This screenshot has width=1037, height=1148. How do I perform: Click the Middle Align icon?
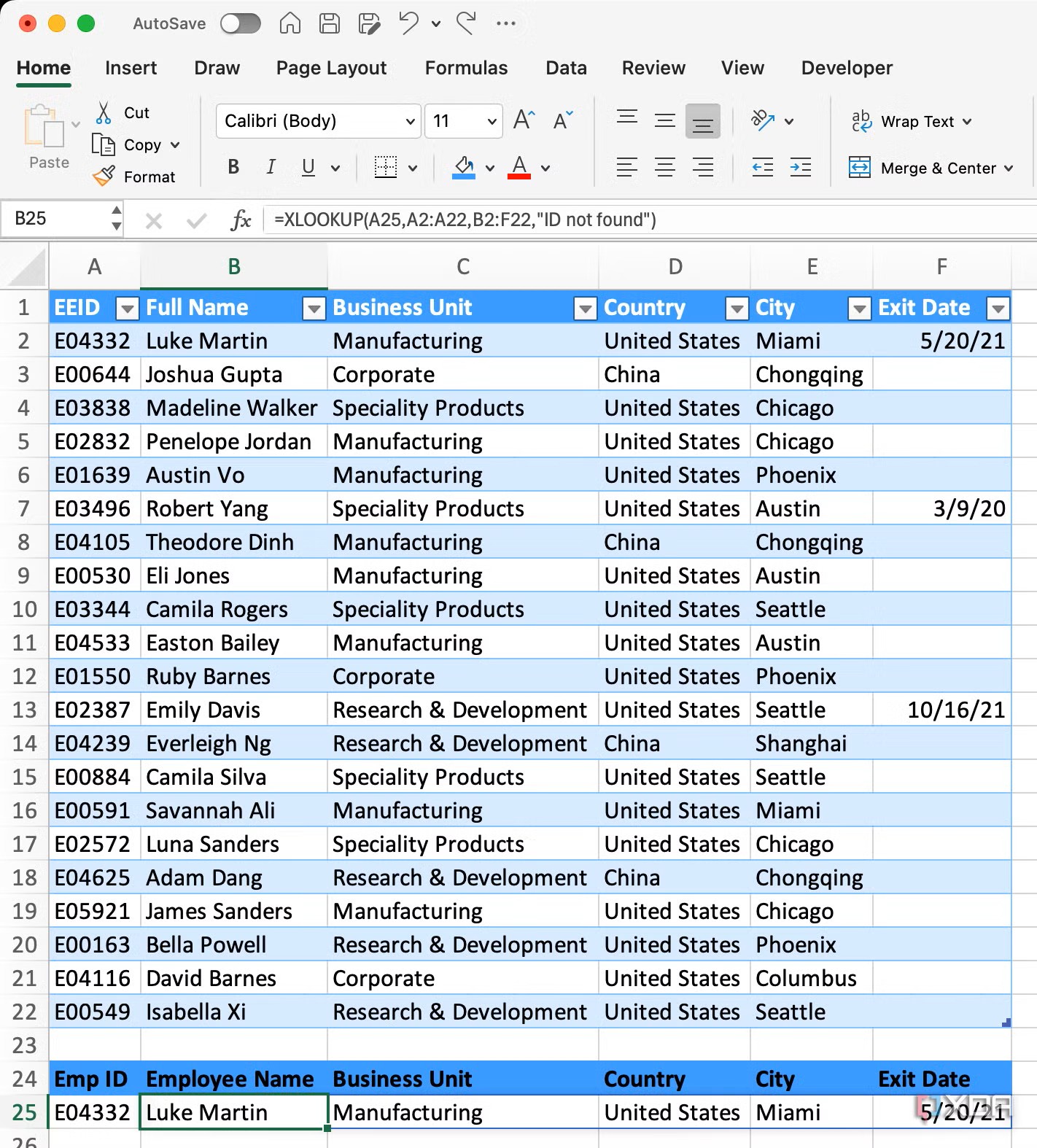(665, 120)
